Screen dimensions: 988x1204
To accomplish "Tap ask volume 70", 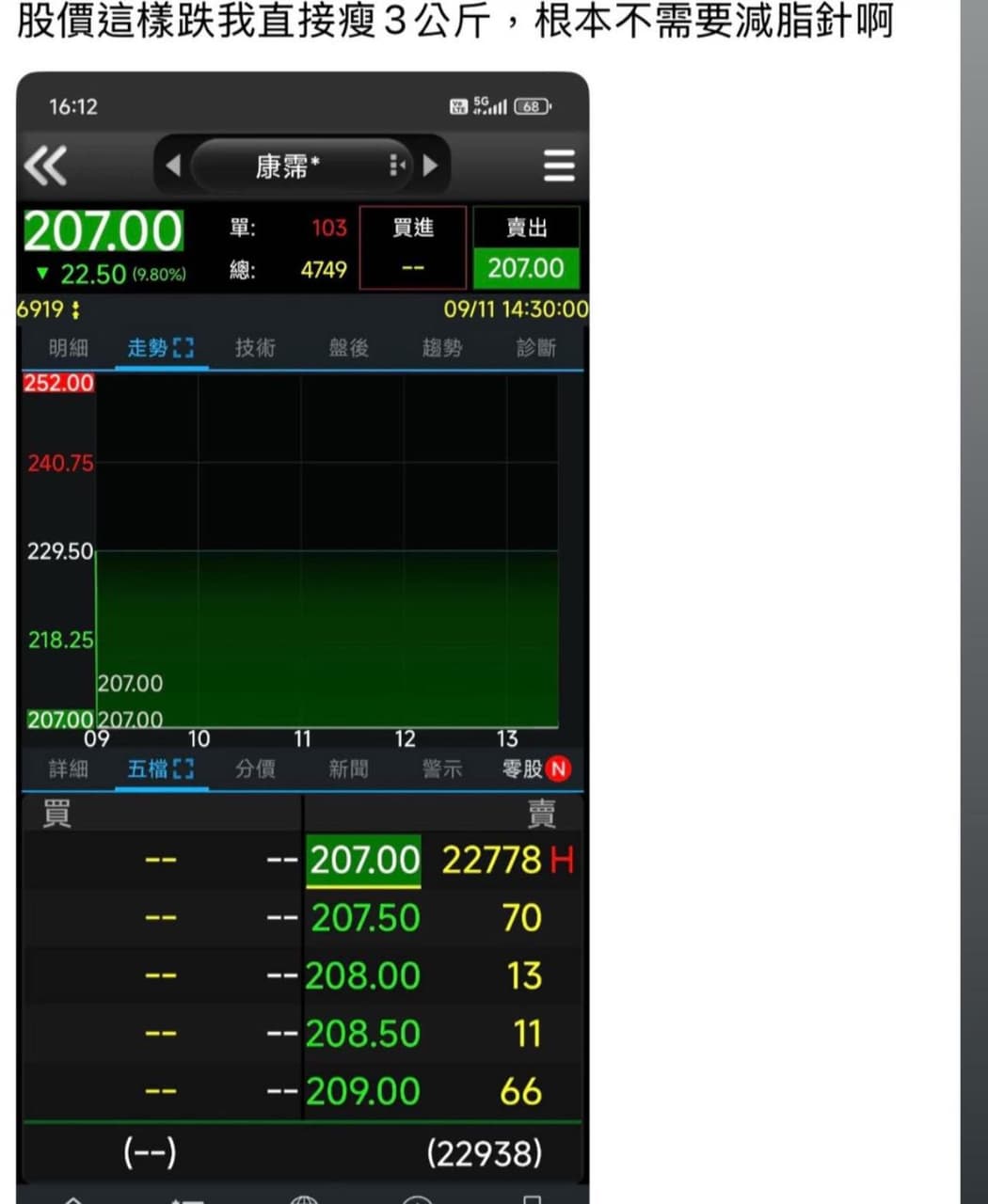I will pyautogui.click(x=522, y=918).
